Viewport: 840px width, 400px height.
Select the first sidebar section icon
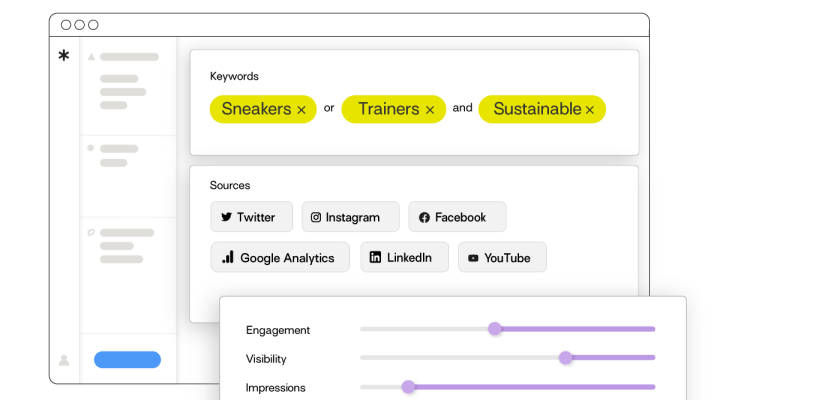pos(91,57)
